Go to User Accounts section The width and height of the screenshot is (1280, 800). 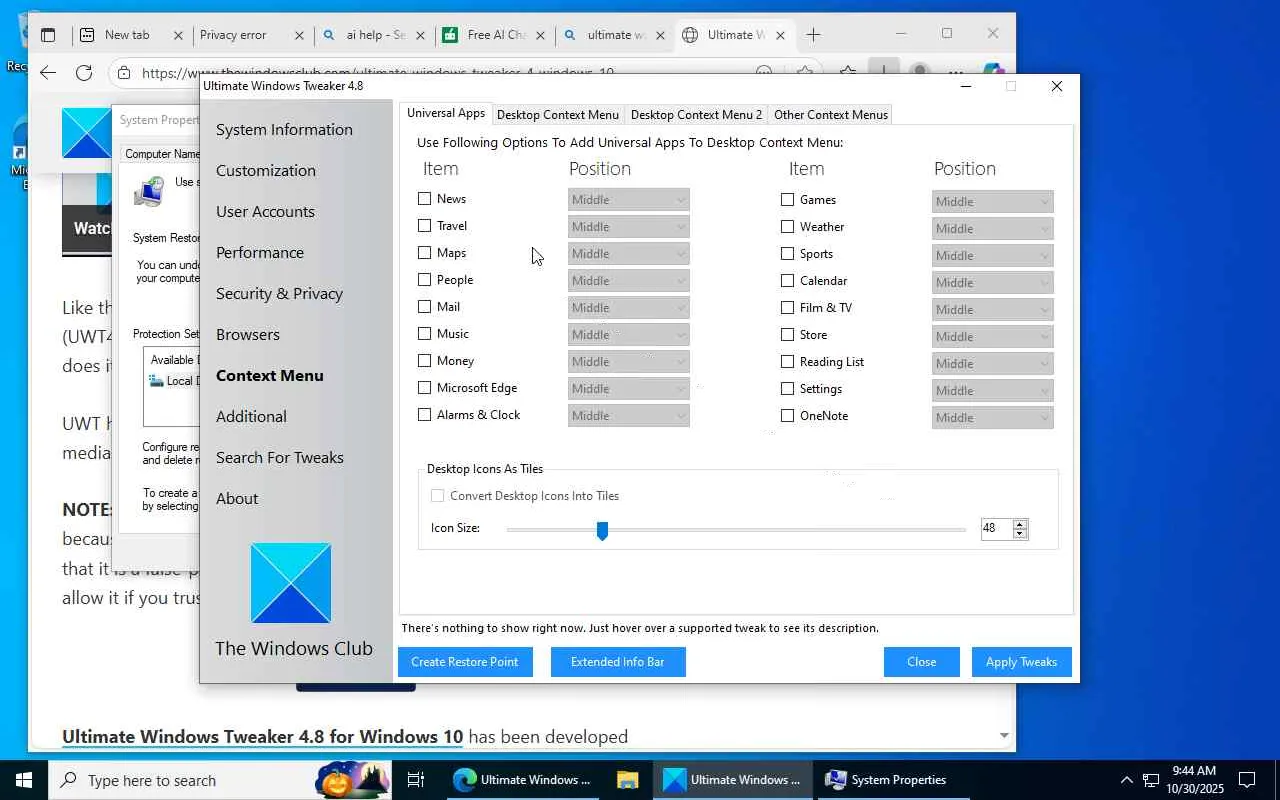click(265, 212)
